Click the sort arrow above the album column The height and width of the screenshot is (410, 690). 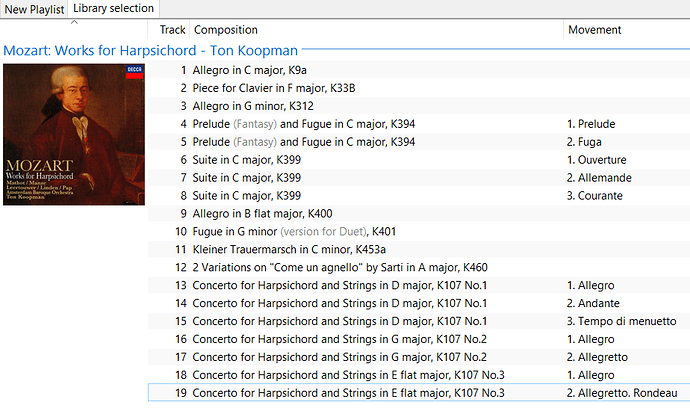tap(74, 22)
